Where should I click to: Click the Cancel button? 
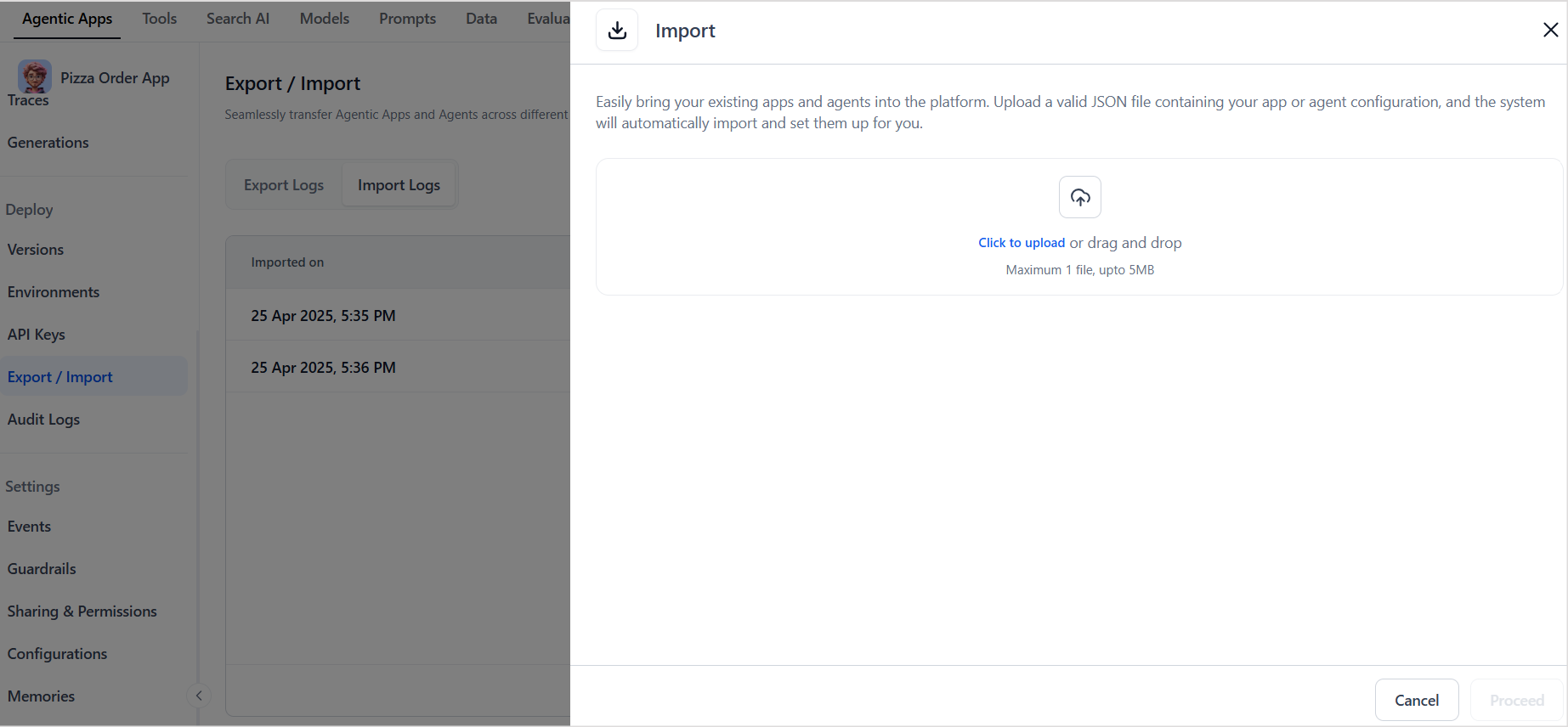pyautogui.click(x=1417, y=700)
